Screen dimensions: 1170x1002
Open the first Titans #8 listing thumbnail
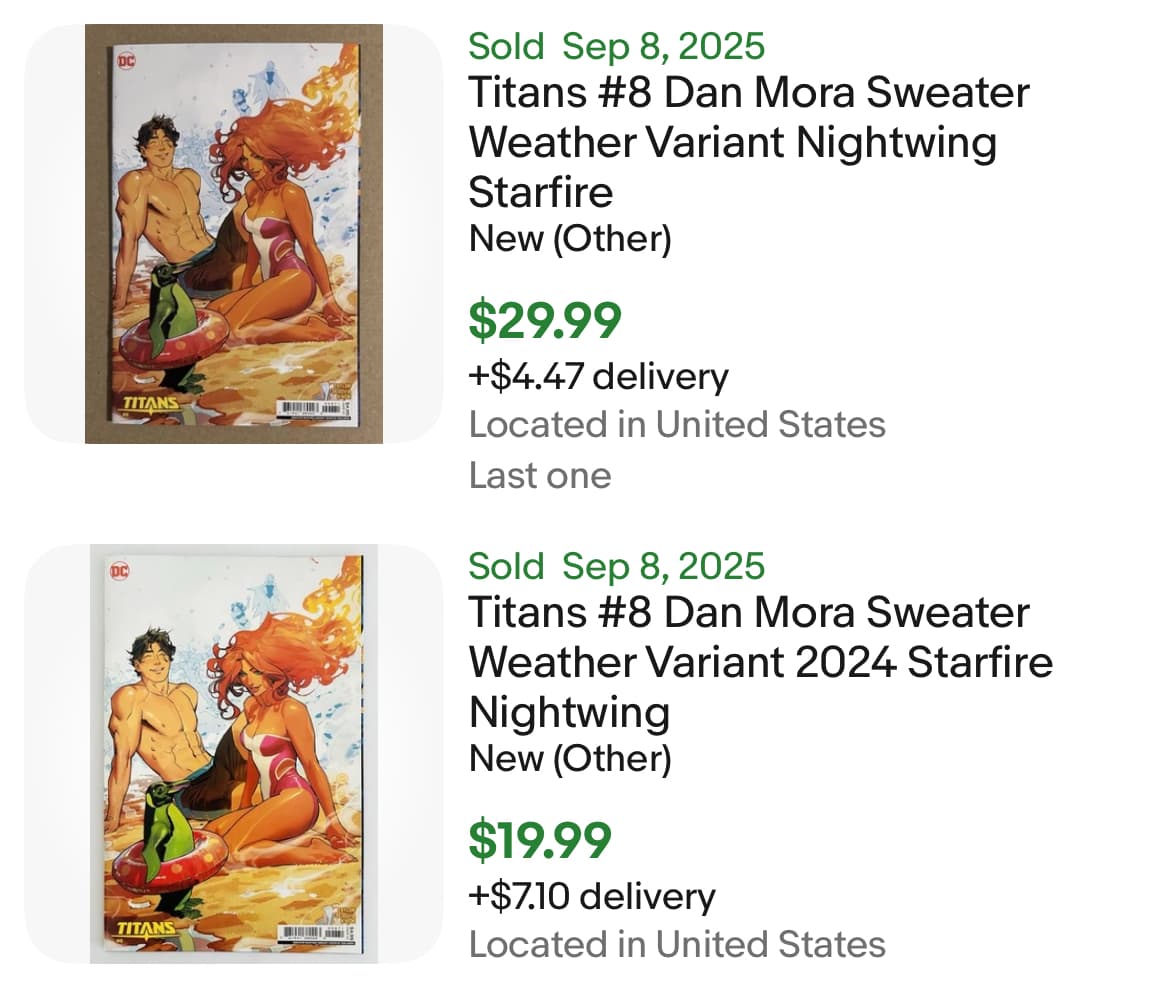pos(233,234)
